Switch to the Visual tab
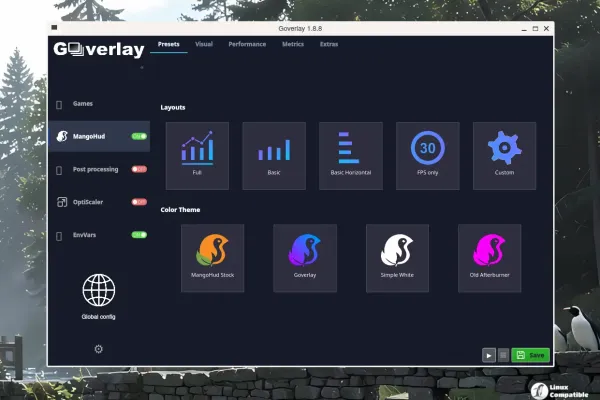Image resolution: width=600 pixels, height=400 pixels. click(204, 44)
